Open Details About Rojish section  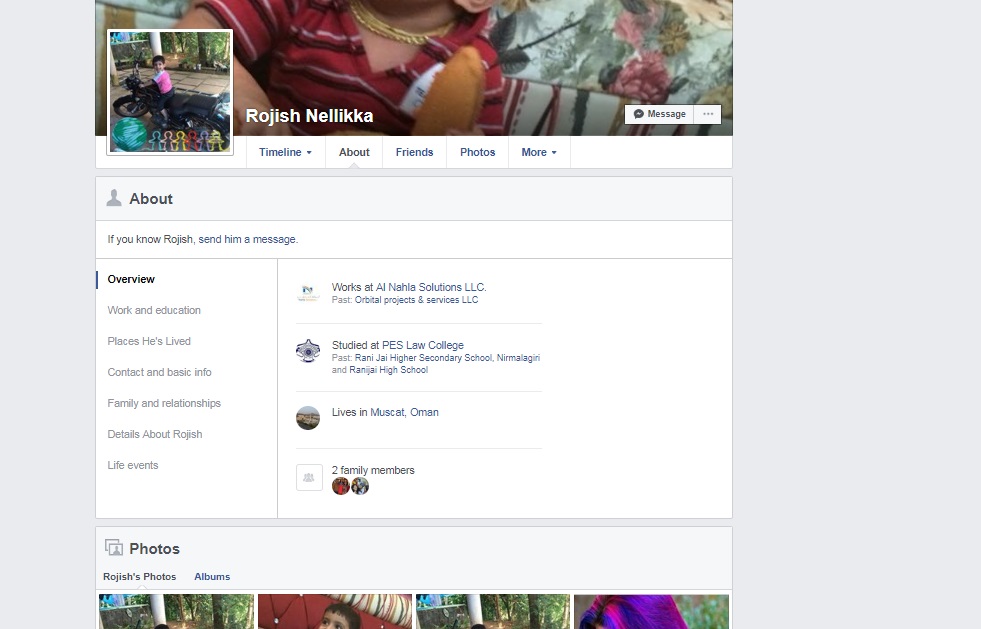pos(155,434)
